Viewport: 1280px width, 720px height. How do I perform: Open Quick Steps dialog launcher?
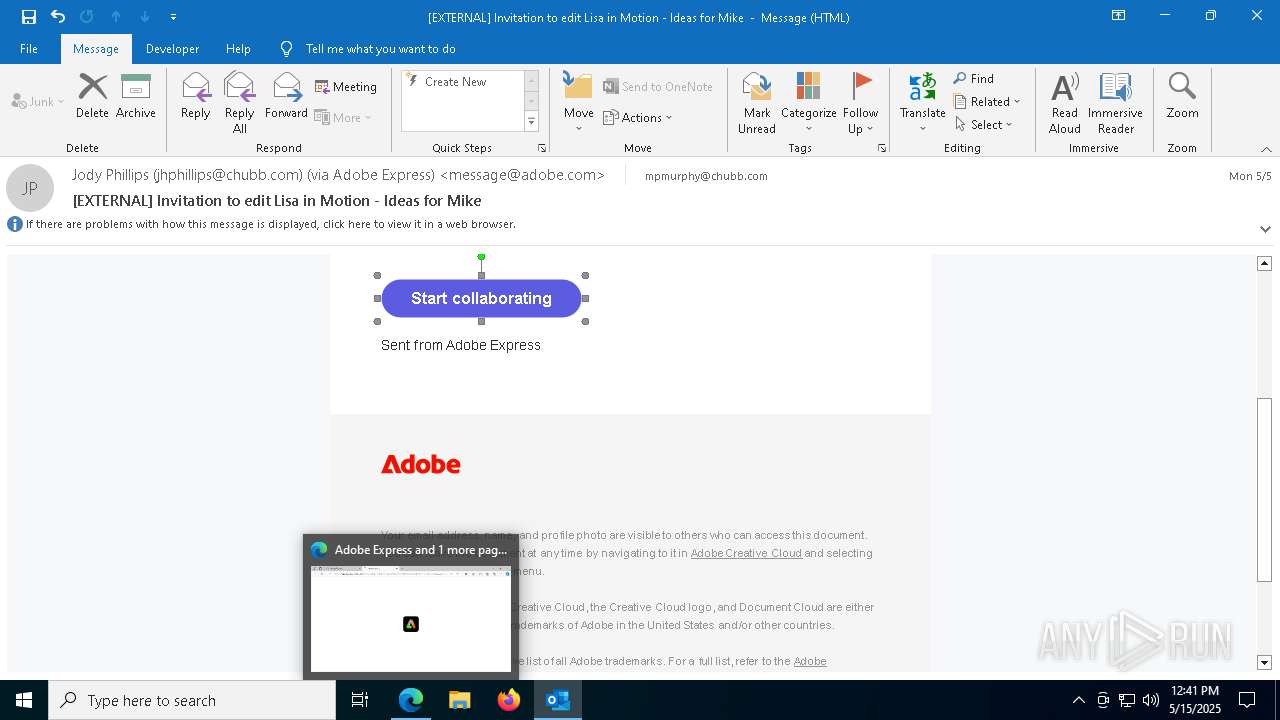(x=542, y=148)
